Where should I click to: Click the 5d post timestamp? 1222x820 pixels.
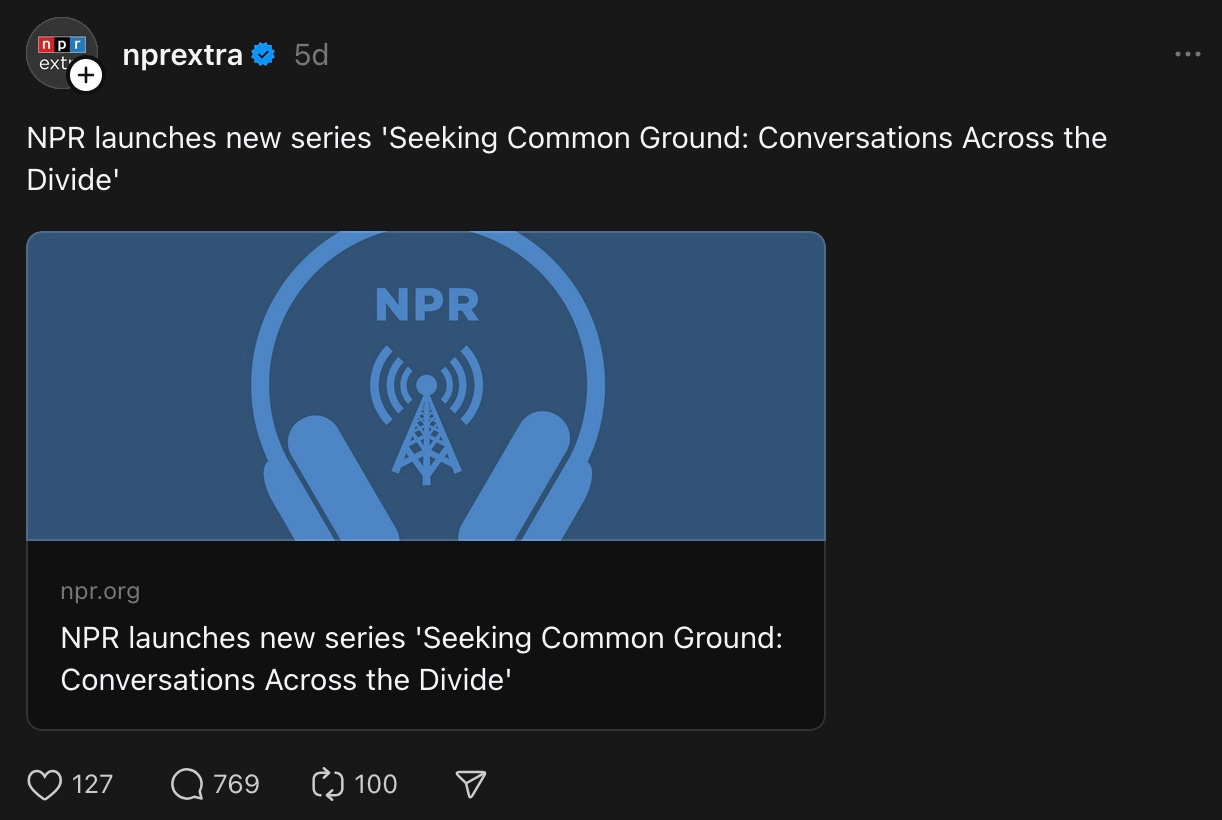click(311, 55)
